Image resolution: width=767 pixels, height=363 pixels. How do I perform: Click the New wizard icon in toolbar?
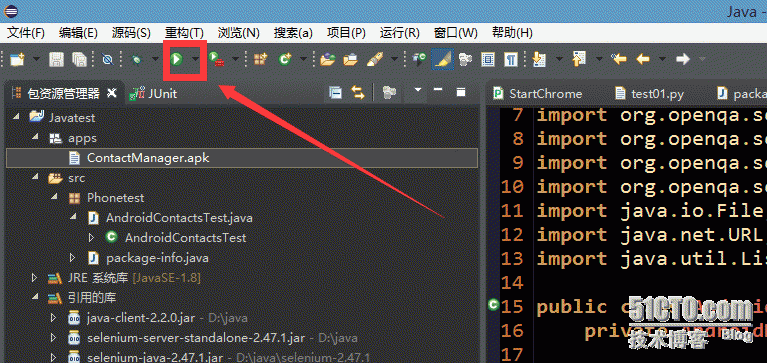coord(17,59)
